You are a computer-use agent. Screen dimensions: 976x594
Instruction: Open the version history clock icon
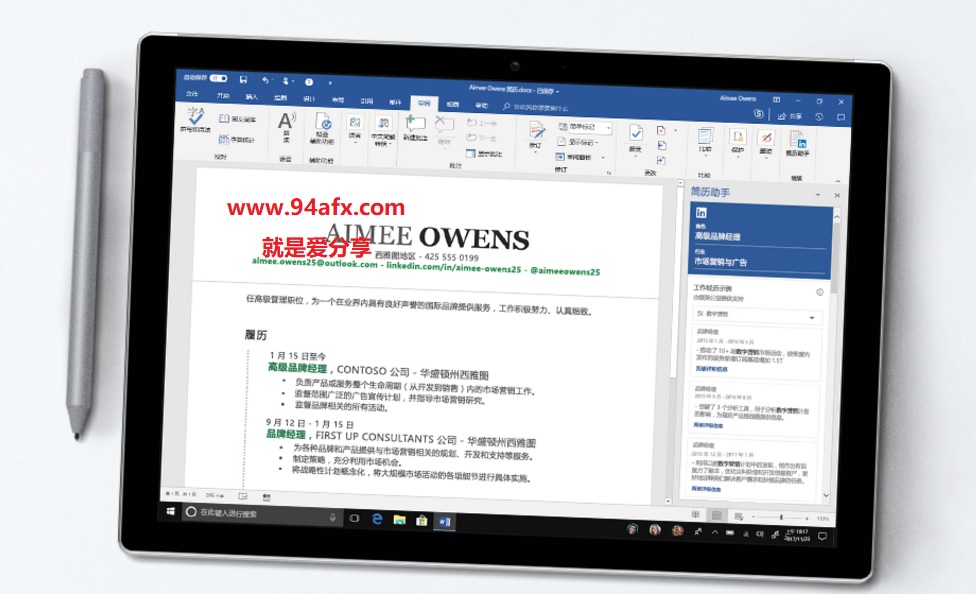tap(819, 116)
